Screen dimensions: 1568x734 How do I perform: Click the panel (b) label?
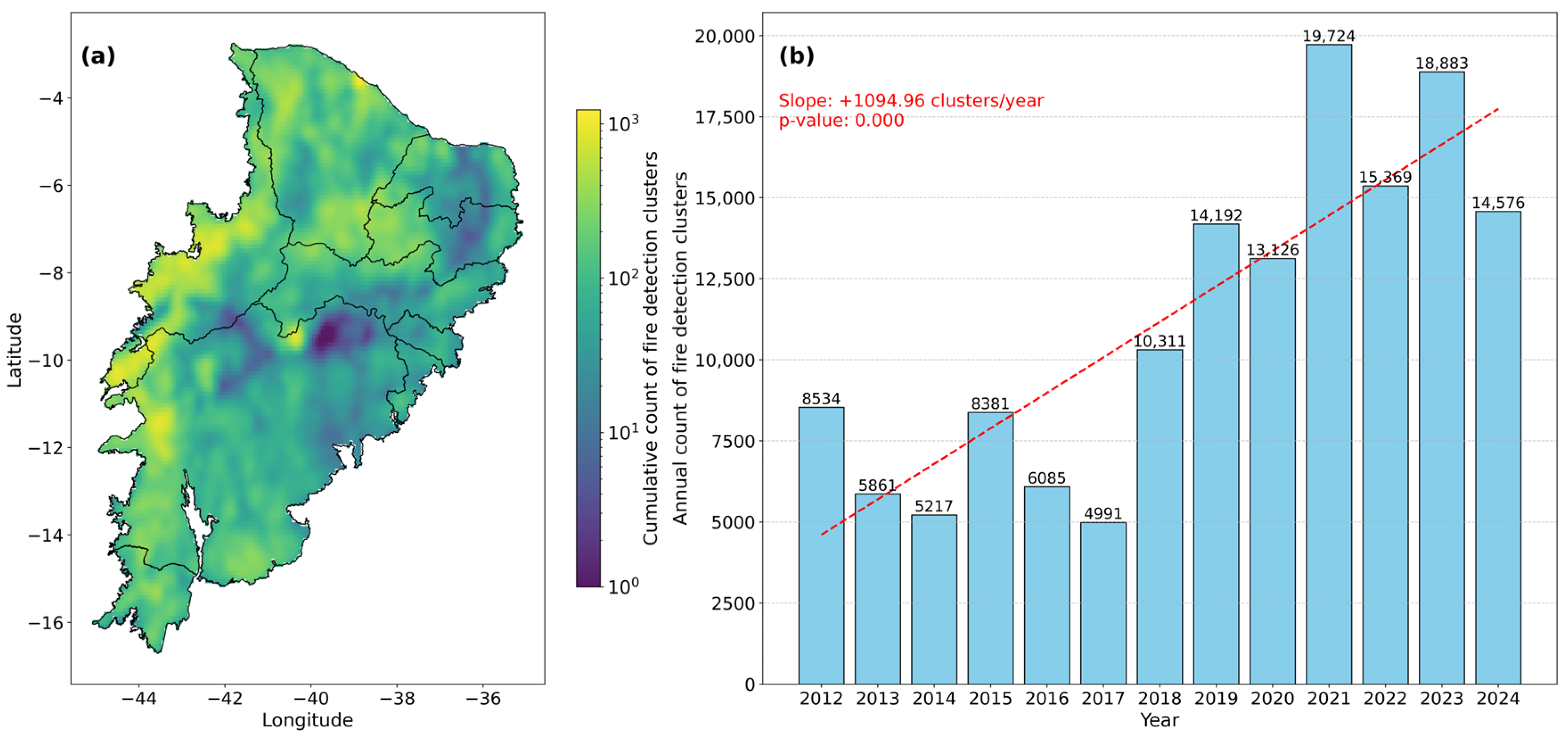click(796, 56)
